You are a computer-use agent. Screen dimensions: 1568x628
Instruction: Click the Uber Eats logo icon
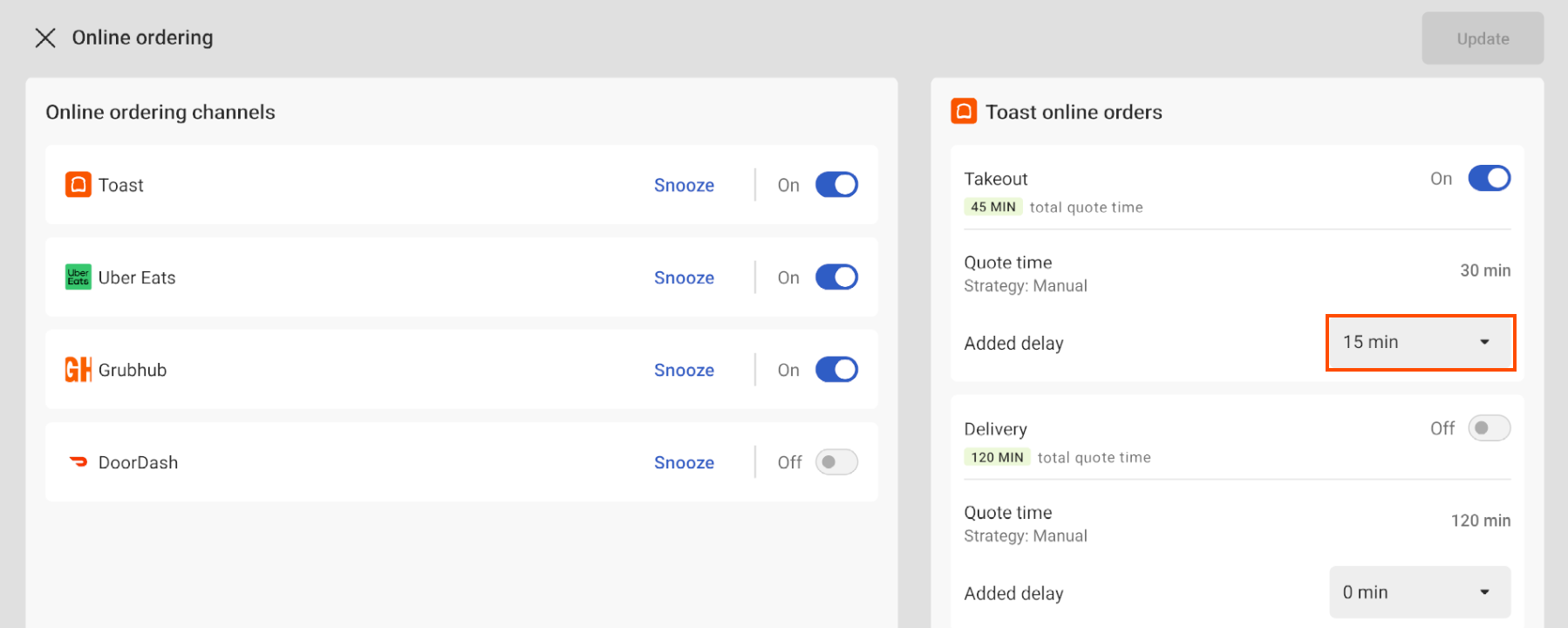point(78,277)
